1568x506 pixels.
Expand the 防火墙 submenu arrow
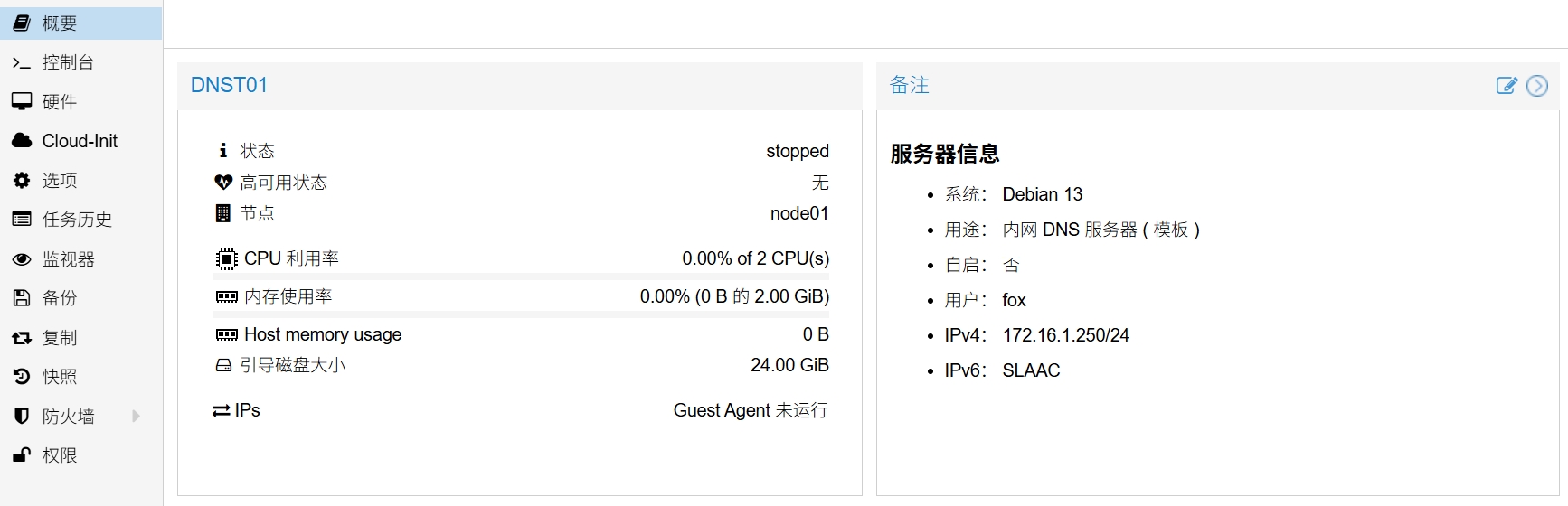(136, 417)
